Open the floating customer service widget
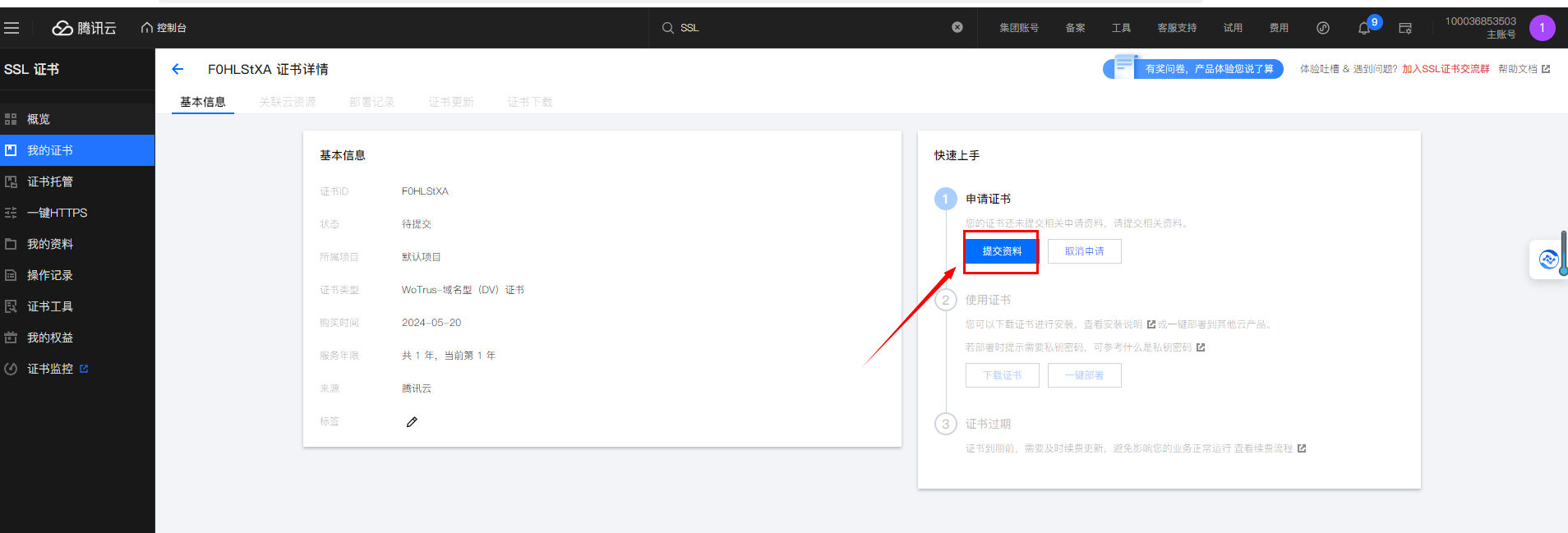 (x=1548, y=260)
